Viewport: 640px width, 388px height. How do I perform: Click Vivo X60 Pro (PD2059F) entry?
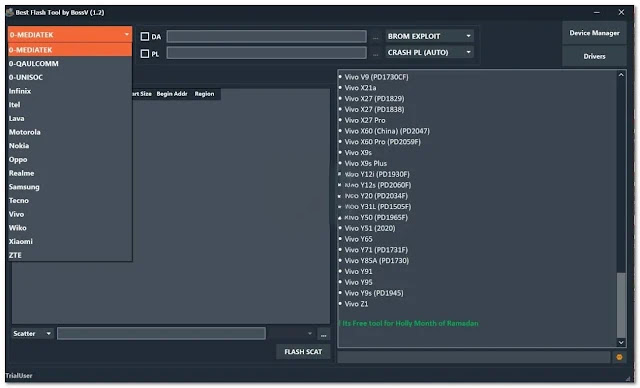click(382, 142)
